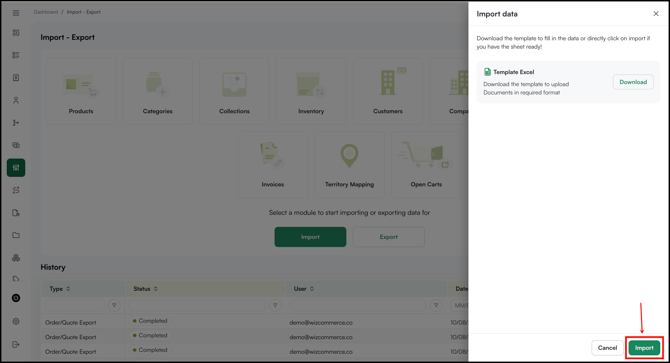Select the Invoices module tile

tap(273, 165)
